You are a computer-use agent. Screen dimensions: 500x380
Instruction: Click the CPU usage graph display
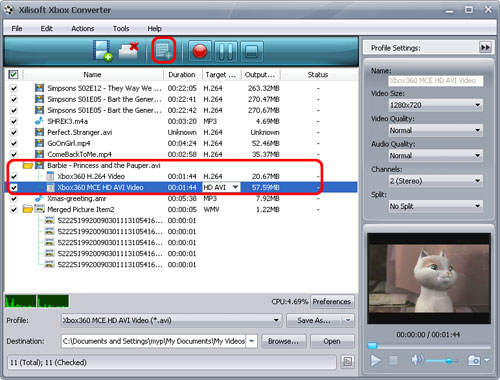pos(37,301)
